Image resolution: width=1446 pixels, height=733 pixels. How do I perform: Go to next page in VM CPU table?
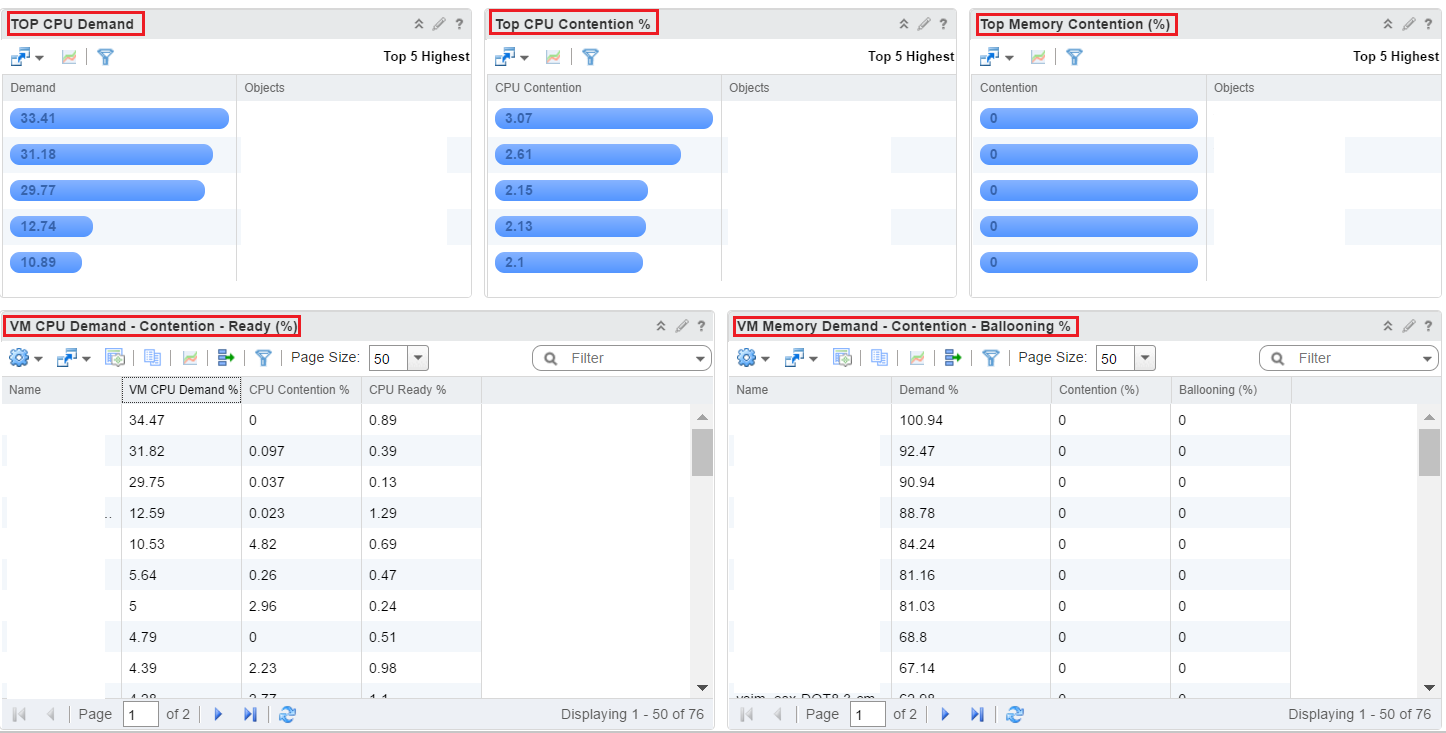tap(218, 714)
